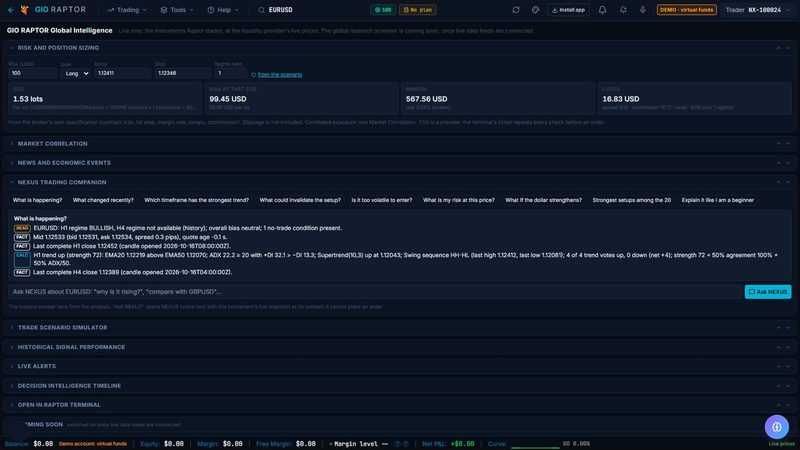Move News and Economic Events section up
The width and height of the screenshot is (800, 450).
tap(779, 163)
